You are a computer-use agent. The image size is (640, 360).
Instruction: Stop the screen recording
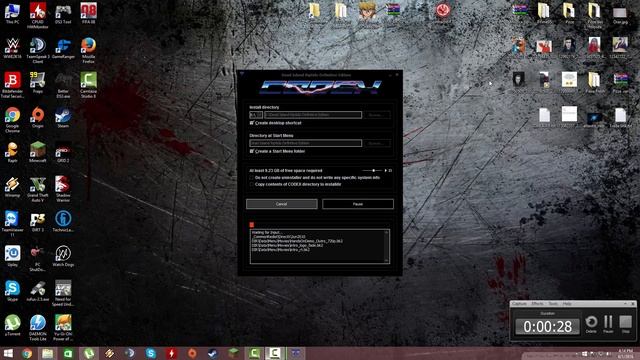tap(625, 324)
